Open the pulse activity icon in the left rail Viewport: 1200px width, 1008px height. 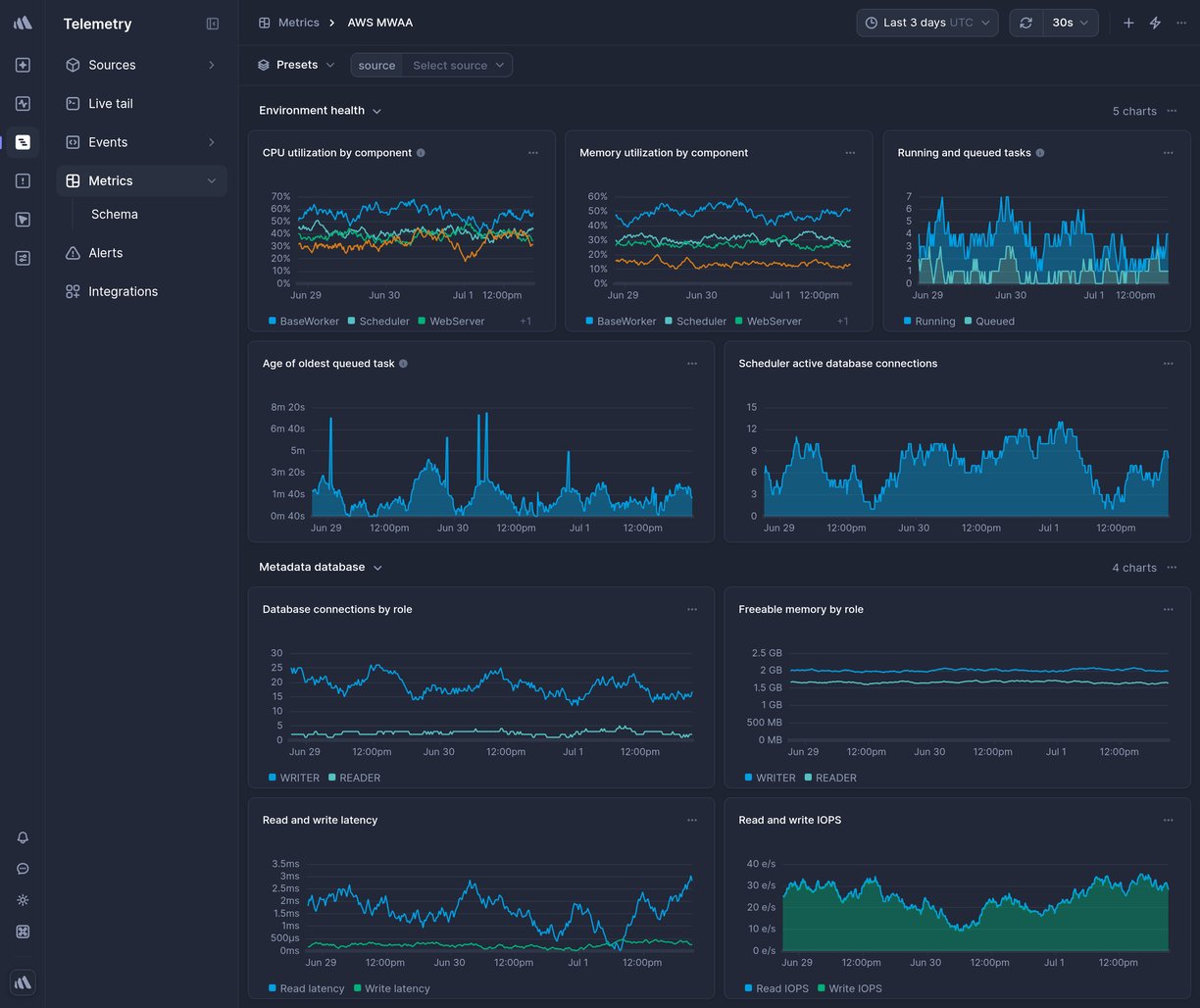[23, 103]
